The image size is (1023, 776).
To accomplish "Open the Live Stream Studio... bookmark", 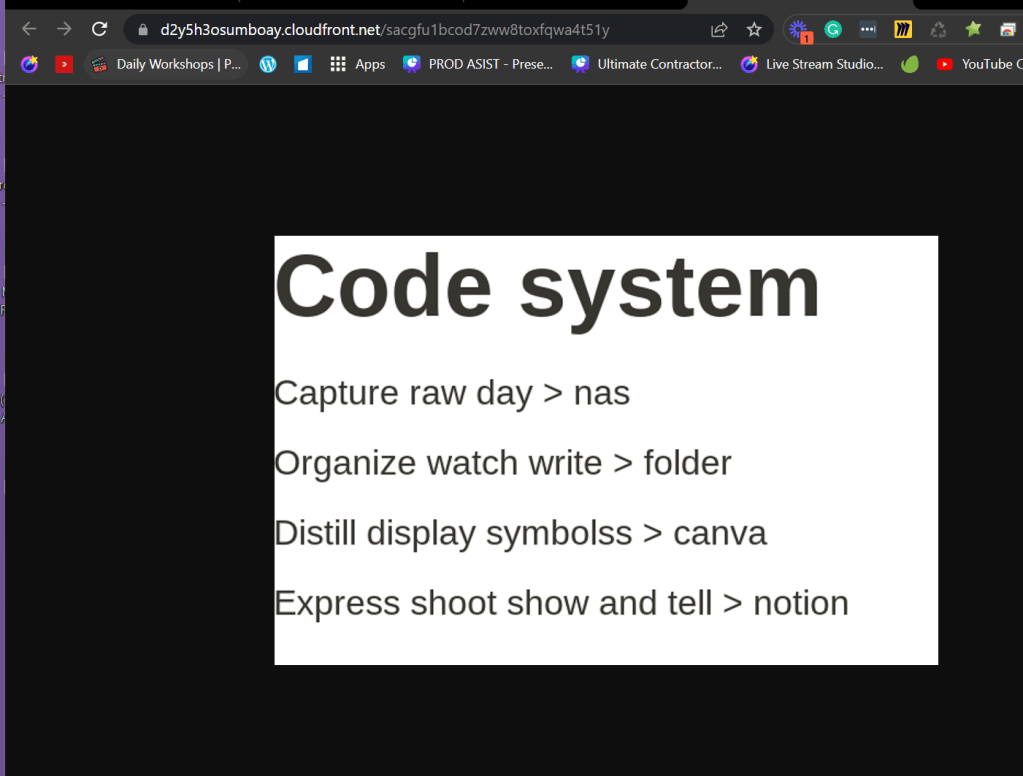I will click(x=812, y=64).
